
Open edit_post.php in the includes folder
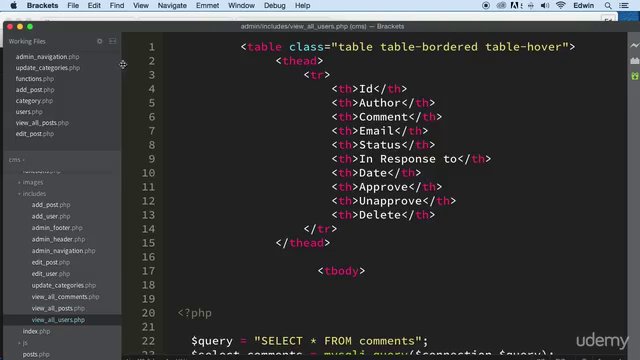(51, 262)
